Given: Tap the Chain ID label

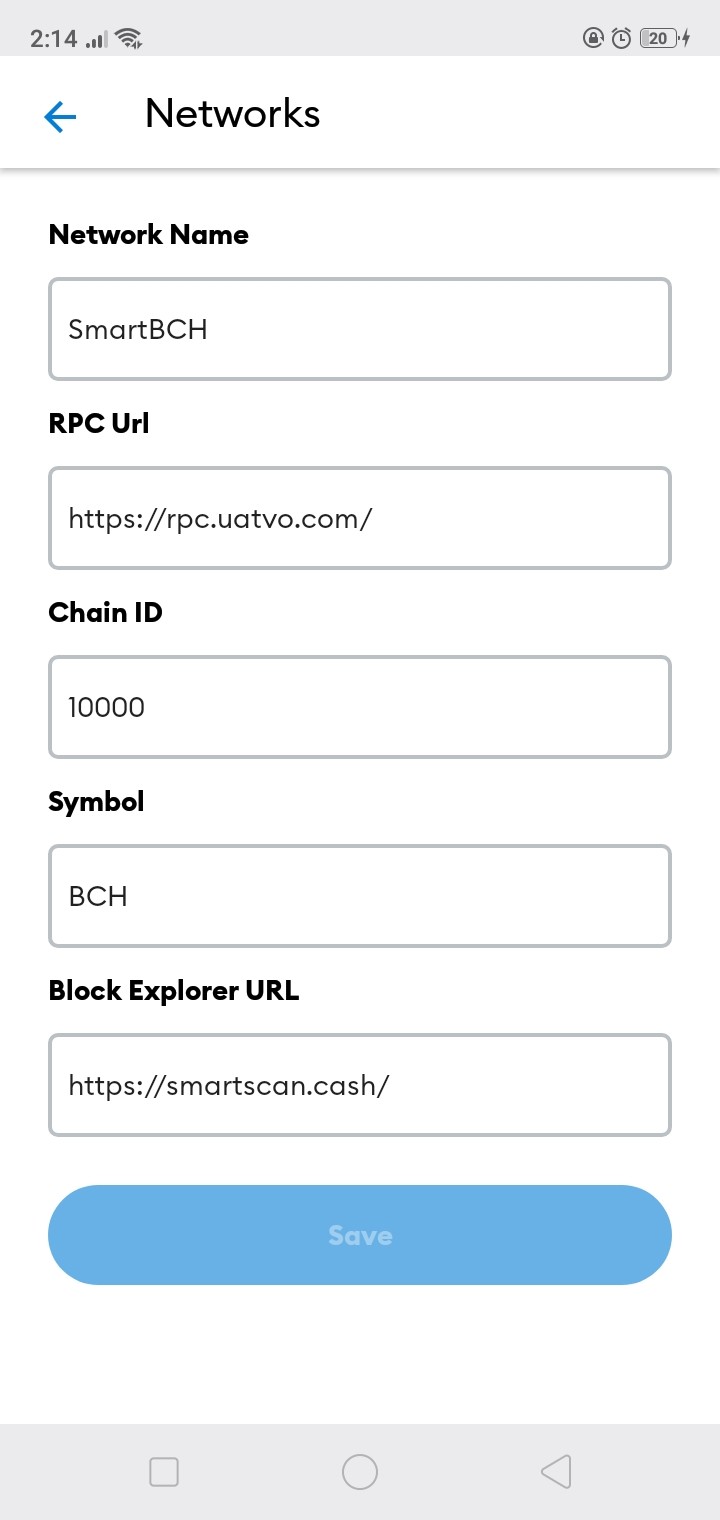Looking at the screenshot, I should (106, 612).
